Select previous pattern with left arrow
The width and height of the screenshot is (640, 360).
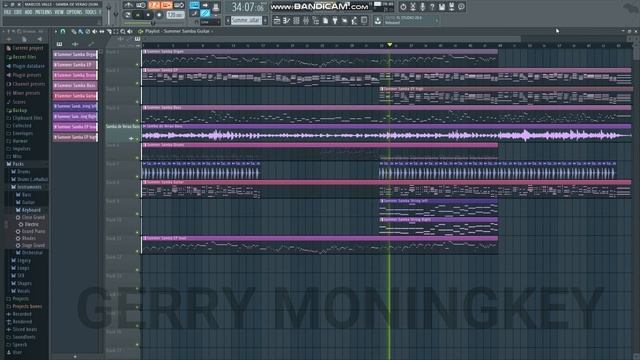click(x=228, y=20)
